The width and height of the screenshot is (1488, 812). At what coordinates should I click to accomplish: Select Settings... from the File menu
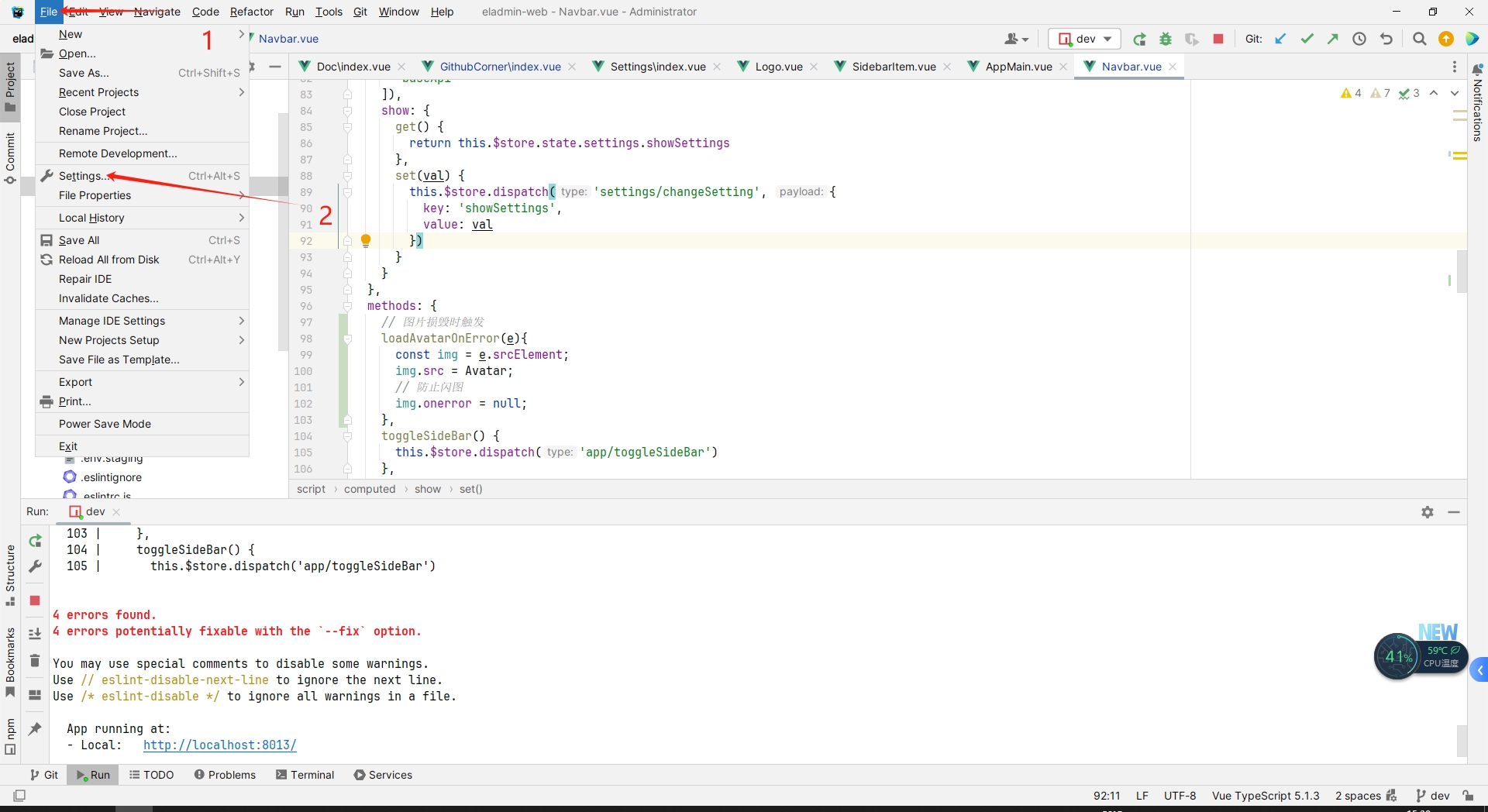click(x=81, y=176)
